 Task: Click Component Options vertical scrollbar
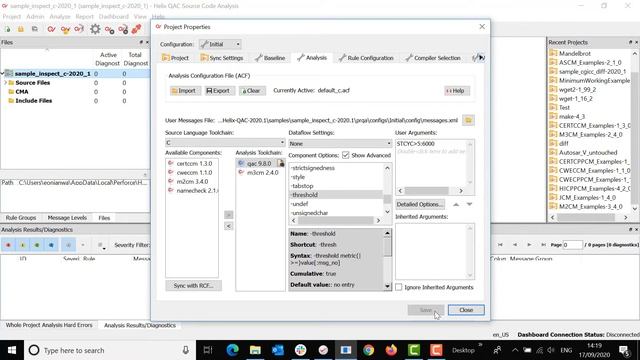coord(387,190)
